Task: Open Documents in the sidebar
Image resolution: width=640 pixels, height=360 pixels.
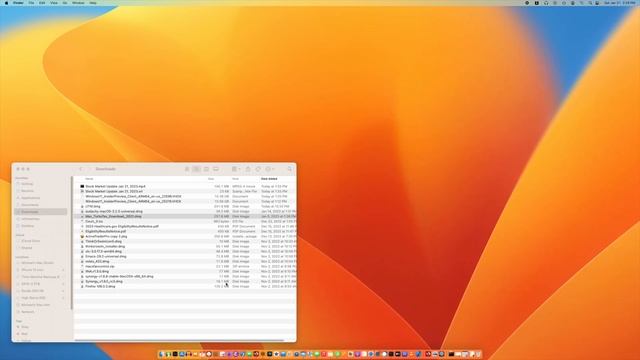Action: (x=30, y=205)
